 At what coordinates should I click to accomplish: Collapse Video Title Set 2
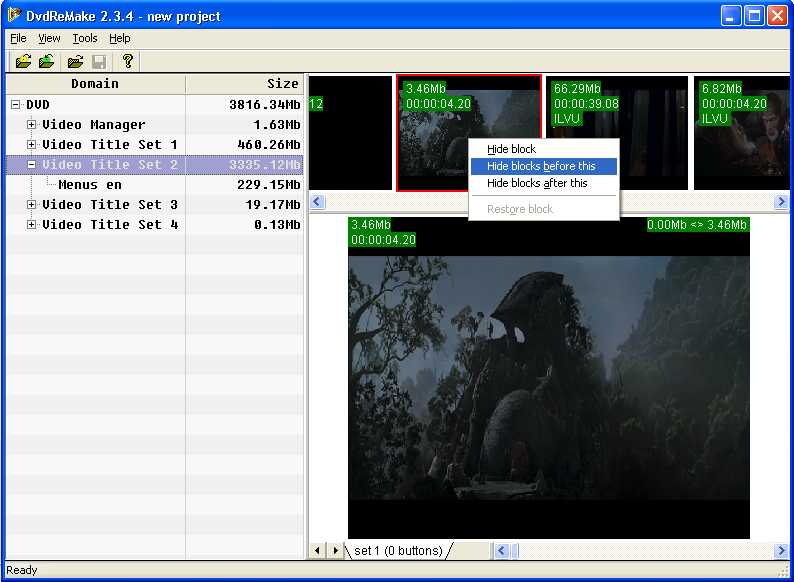pos(31,165)
